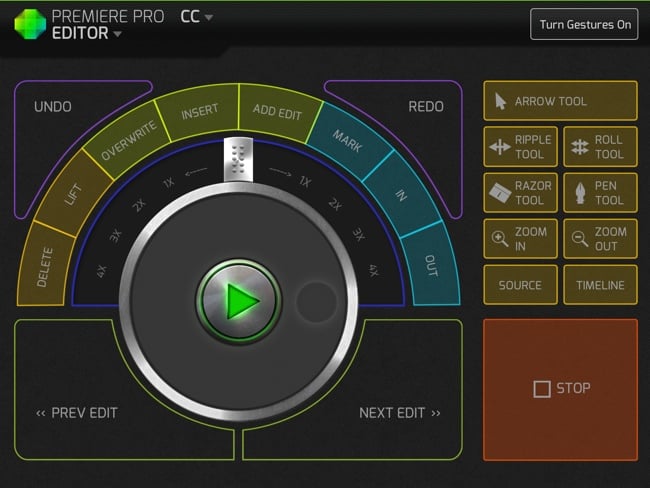Select the Pen Tool
Viewport: 650px width, 488px height.
[600, 193]
